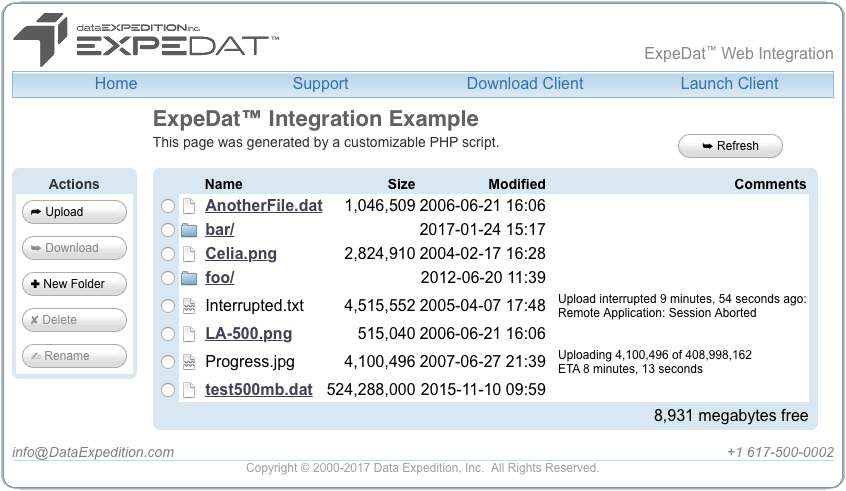This screenshot has height=491, width=846.
Task: Select the radio button for LA-500.png
Action: [x=168, y=334]
